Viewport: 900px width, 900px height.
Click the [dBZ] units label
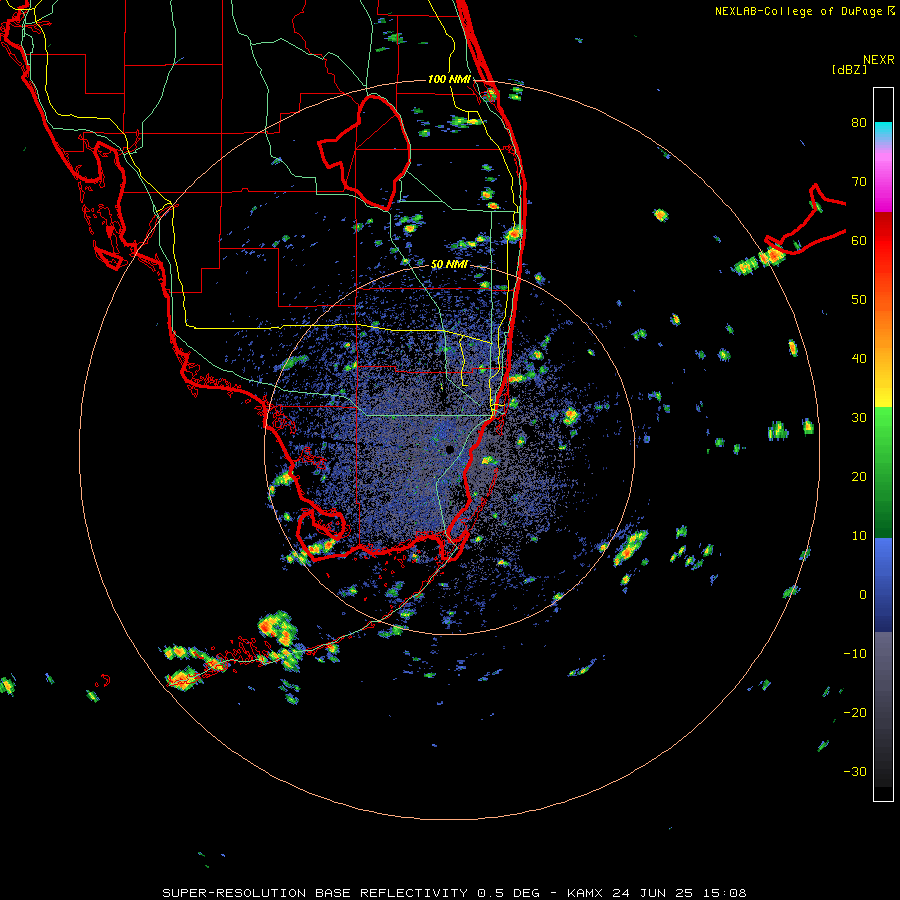pyautogui.click(x=849, y=69)
